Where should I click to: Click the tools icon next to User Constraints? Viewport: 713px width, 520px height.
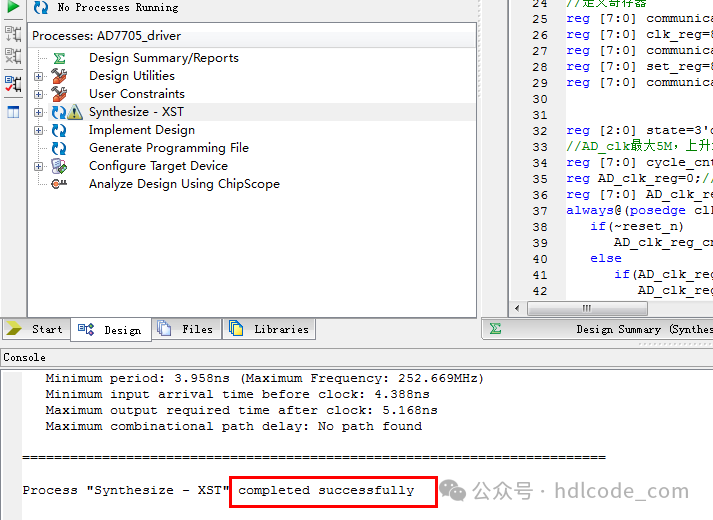[59, 94]
